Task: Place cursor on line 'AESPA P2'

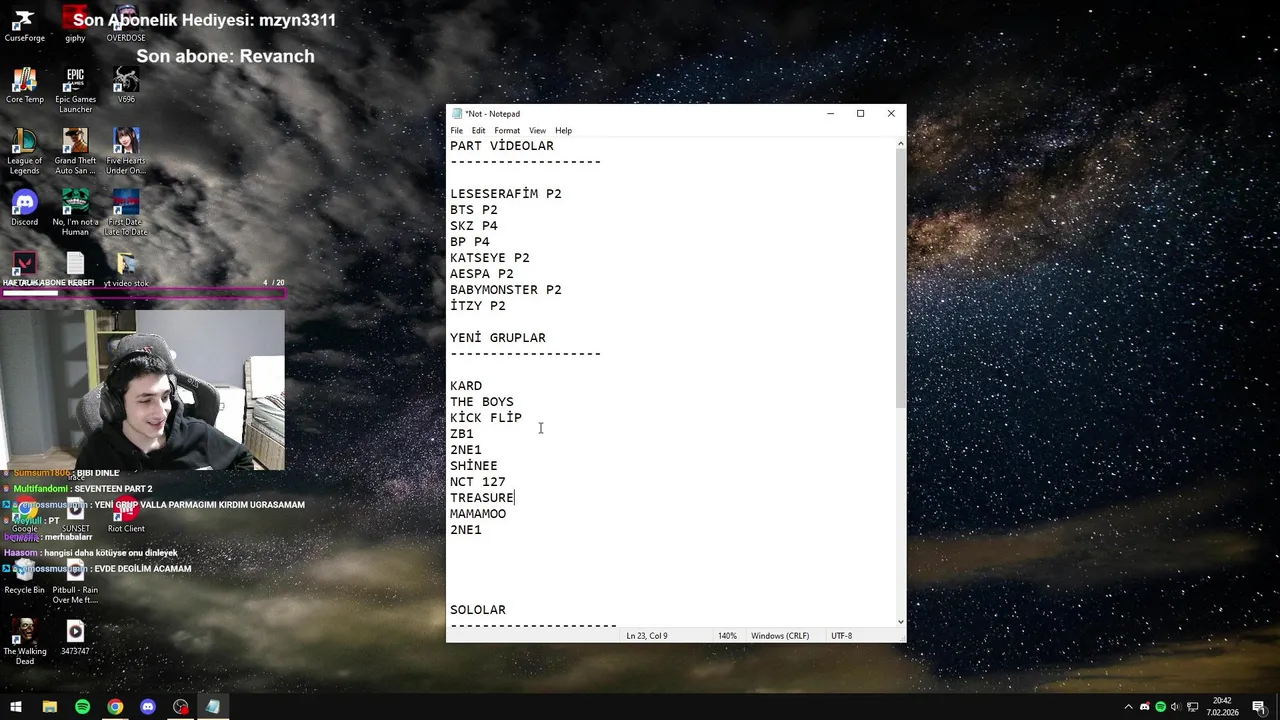Action: [482, 274]
